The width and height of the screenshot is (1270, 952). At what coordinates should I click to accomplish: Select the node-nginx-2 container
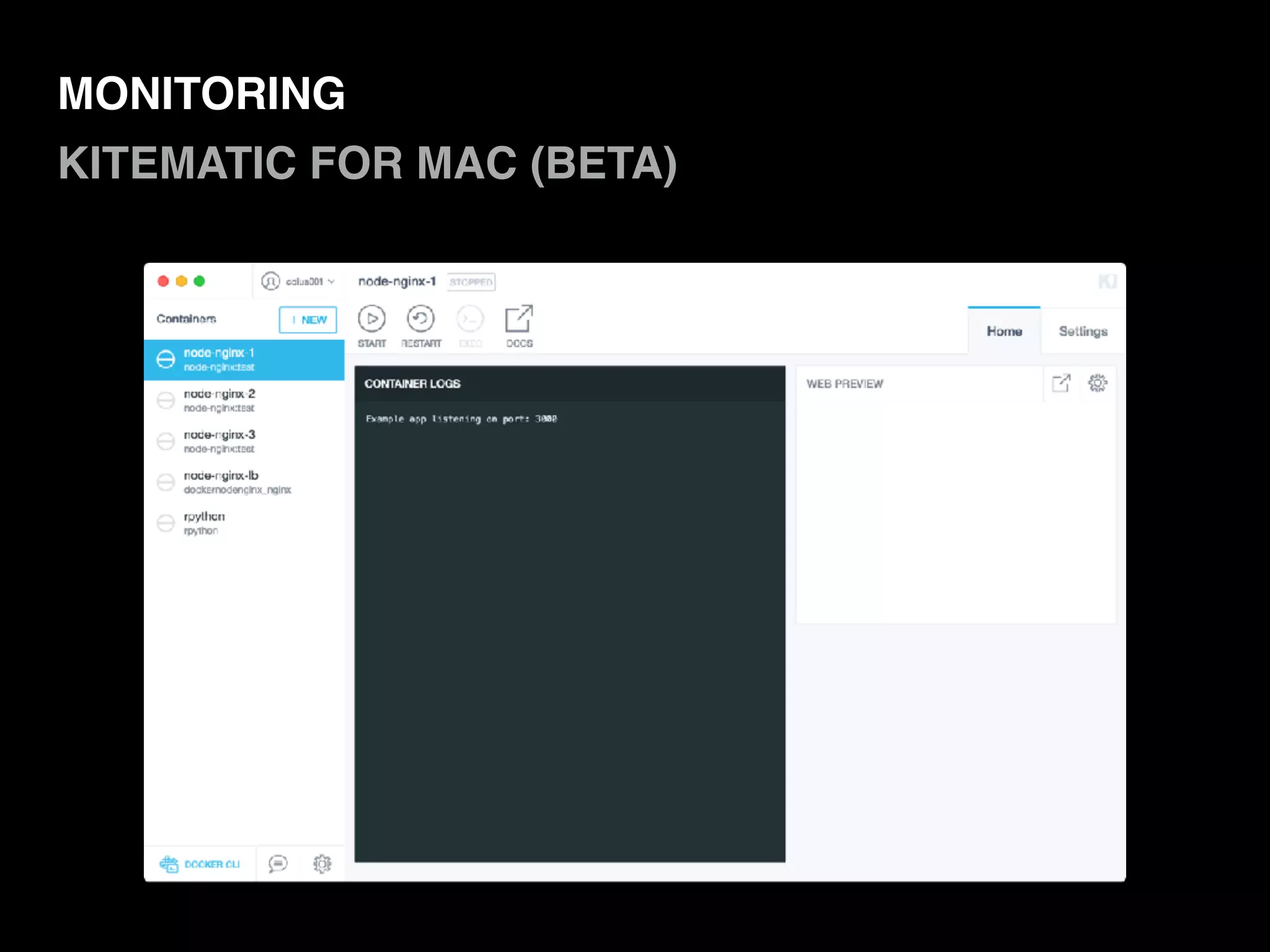[x=244, y=400]
